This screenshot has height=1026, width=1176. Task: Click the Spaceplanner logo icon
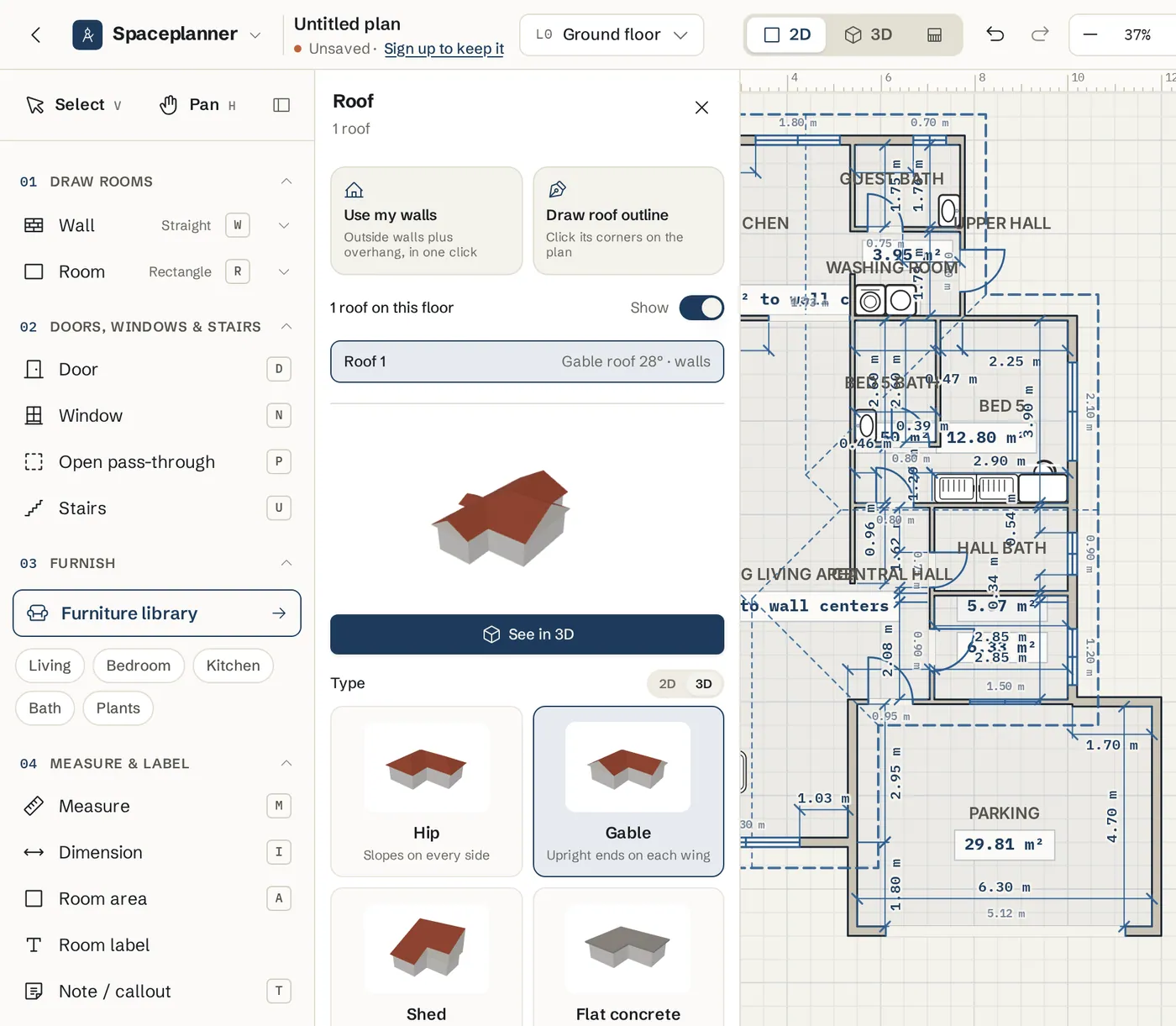coord(87,34)
